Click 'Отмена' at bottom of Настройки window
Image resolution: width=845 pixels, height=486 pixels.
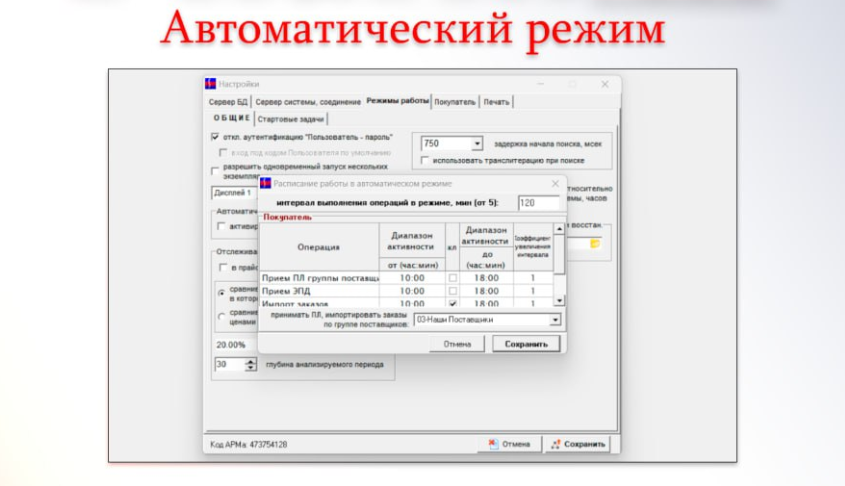(509, 444)
